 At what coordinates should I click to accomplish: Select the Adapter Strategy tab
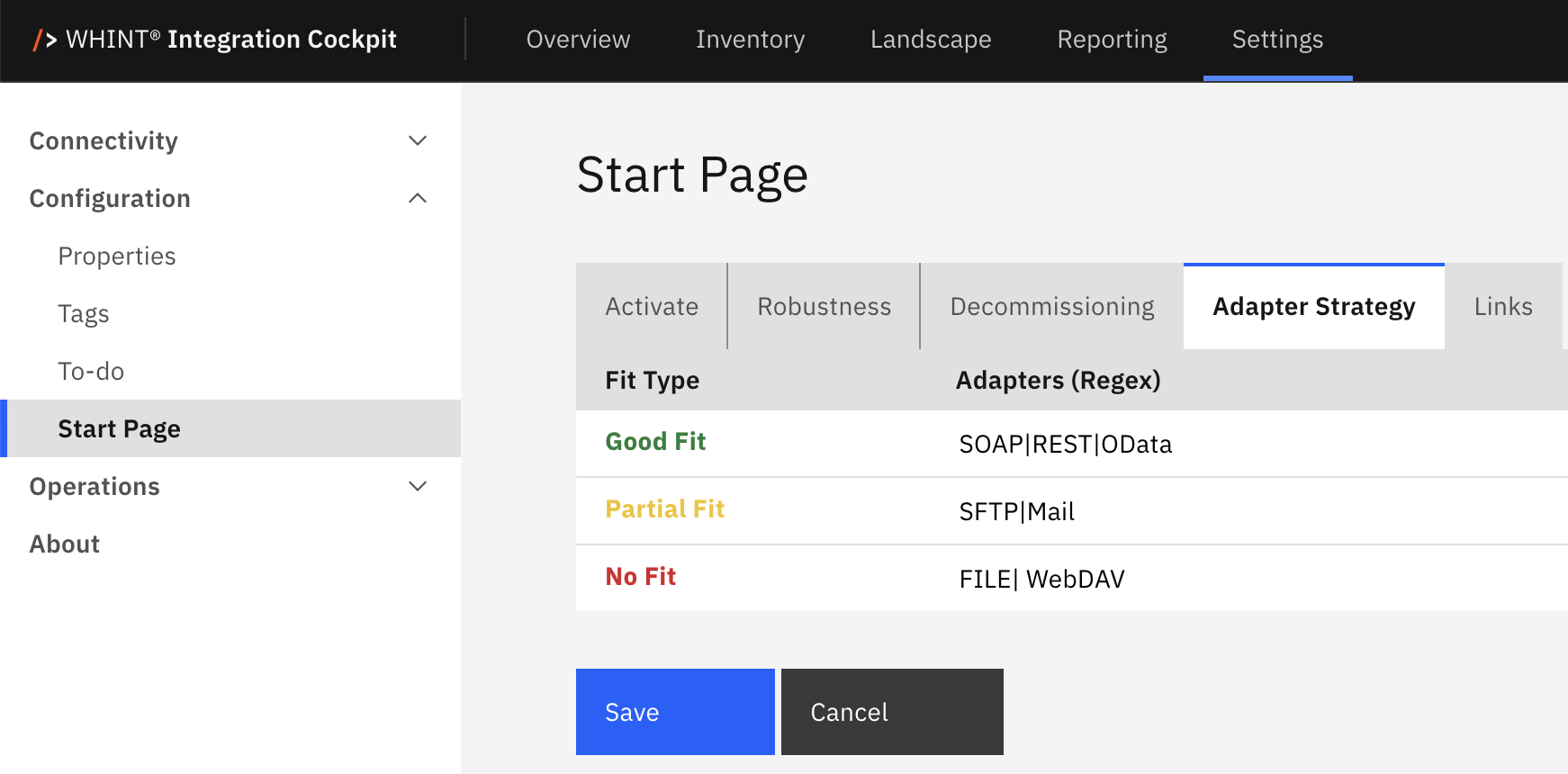(x=1314, y=306)
